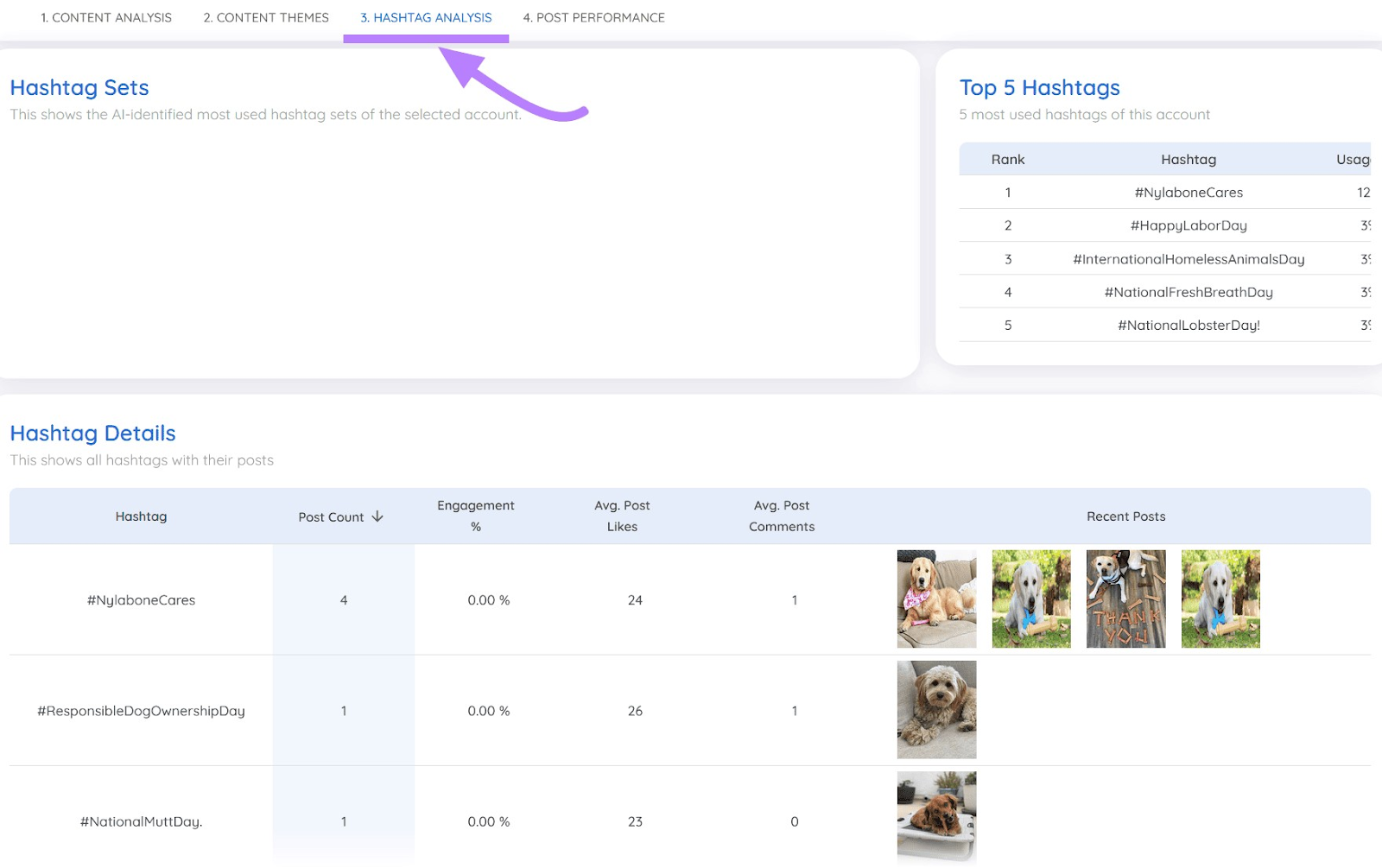Click the Hashtag Sets heading

click(x=79, y=88)
